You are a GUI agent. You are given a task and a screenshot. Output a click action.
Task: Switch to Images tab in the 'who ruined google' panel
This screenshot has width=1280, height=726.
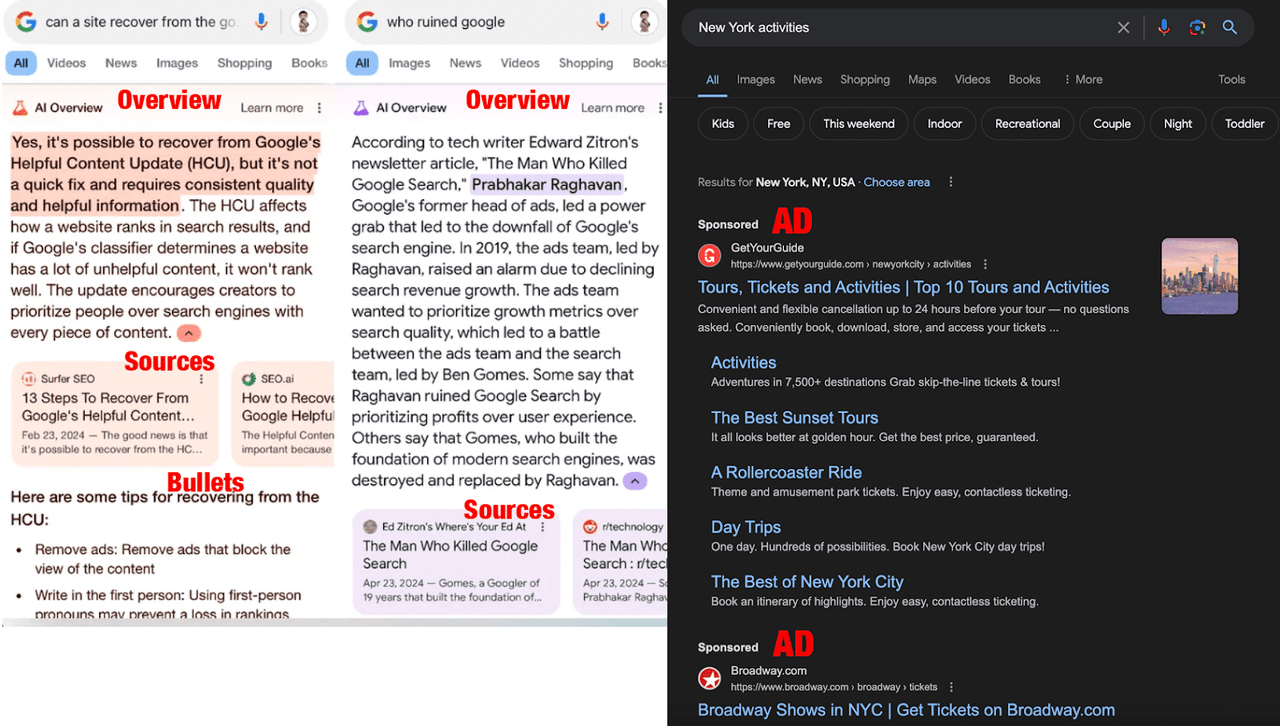click(409, 63)
